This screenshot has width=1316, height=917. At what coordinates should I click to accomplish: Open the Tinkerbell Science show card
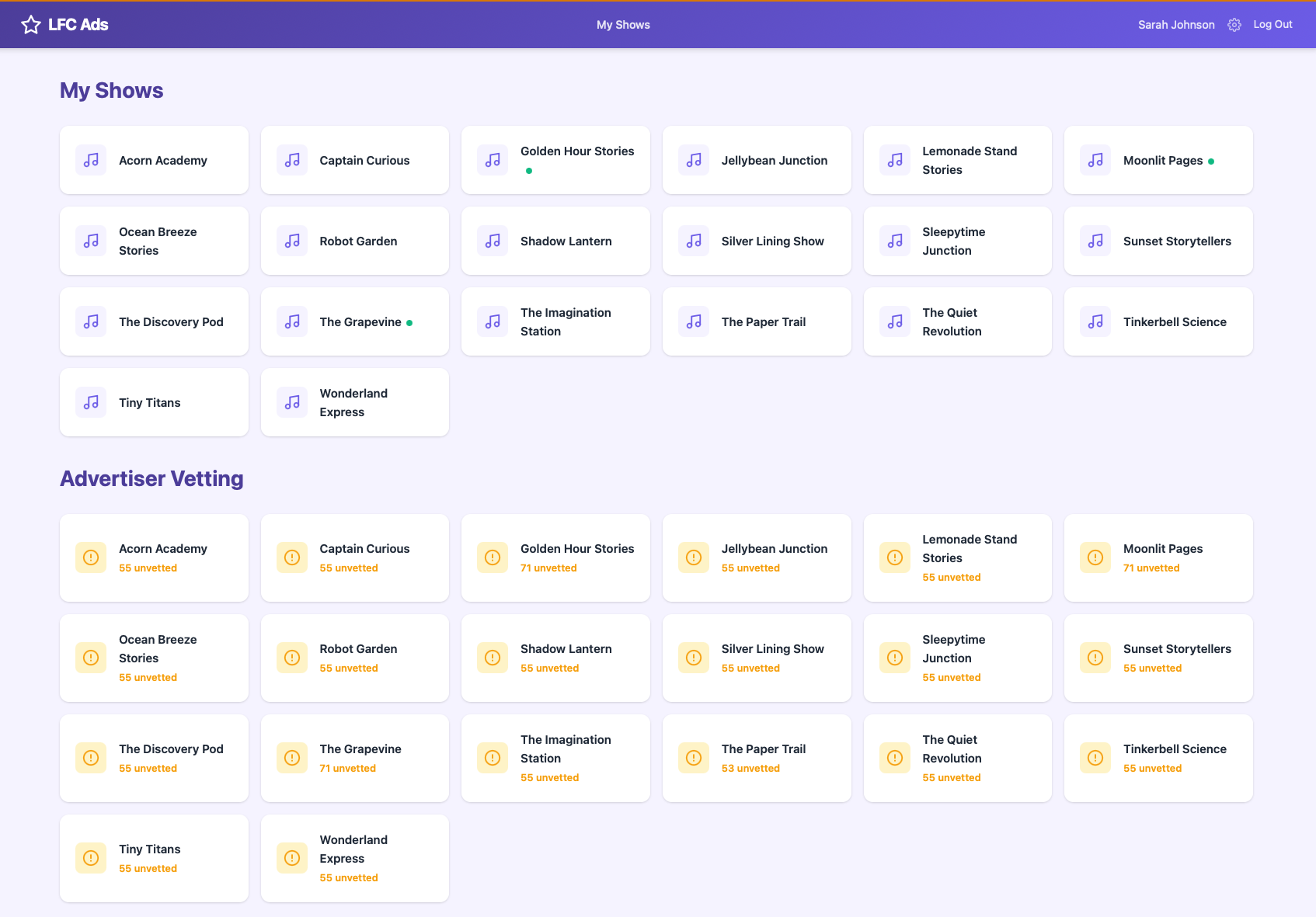[x=1158, y=321]
